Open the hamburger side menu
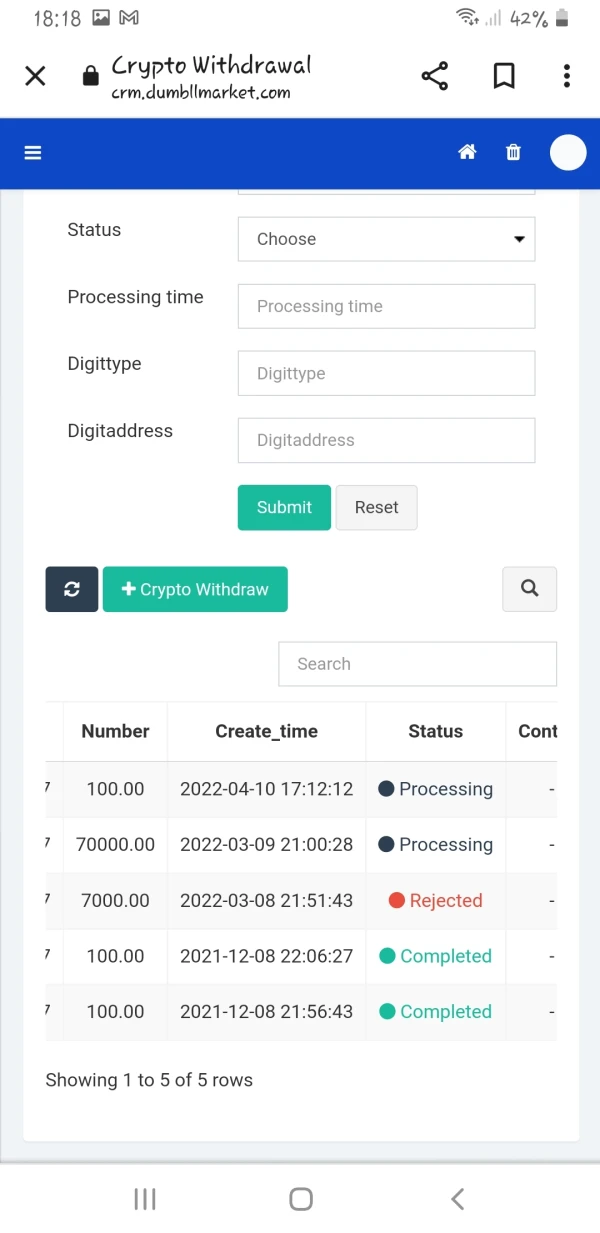The height and width of the screenshot is (1233, 600). pyautogui.click(x=33, y=153)
